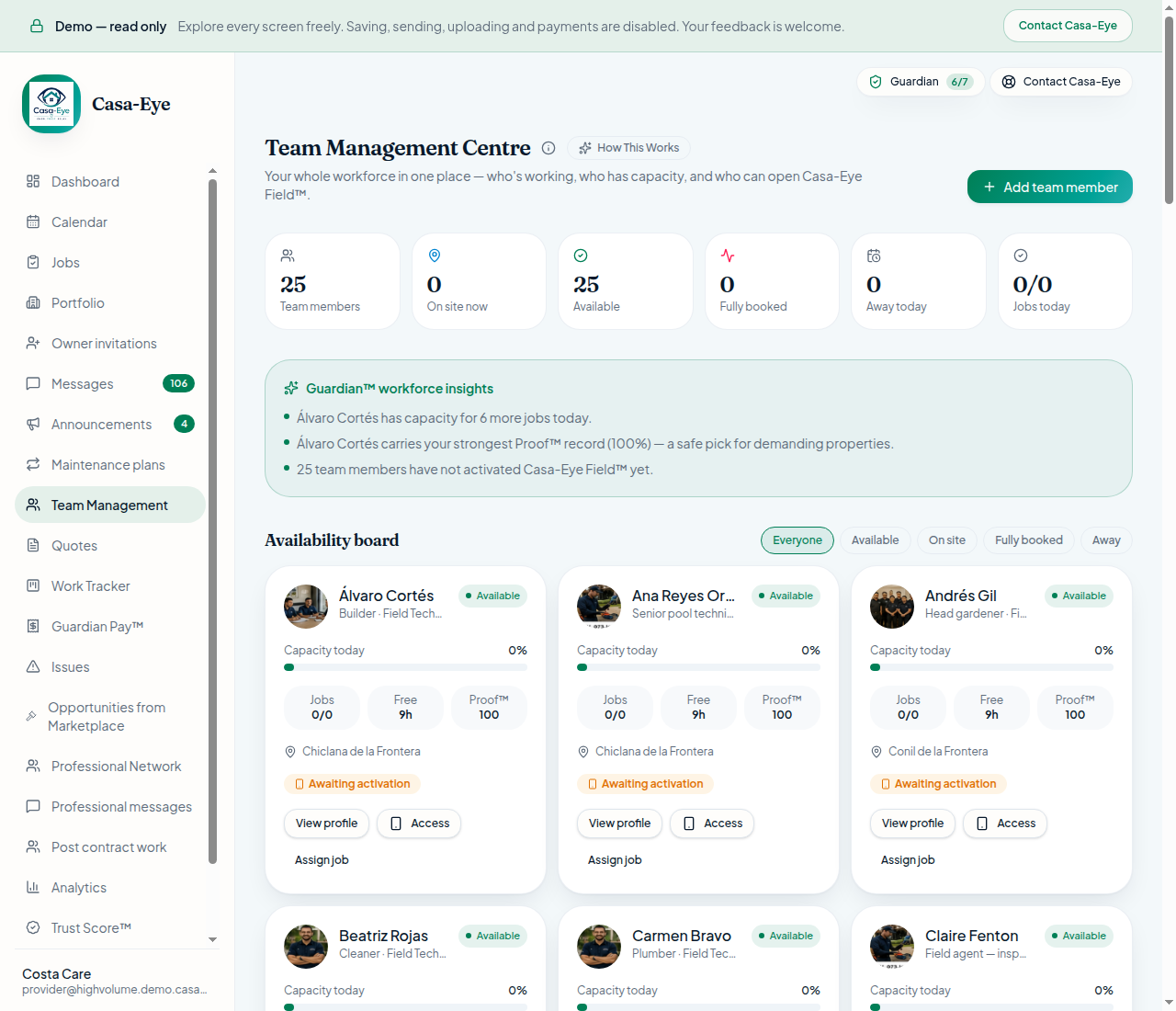
Task: Click the Trust Score badge icon
Action: coord(33,927)
